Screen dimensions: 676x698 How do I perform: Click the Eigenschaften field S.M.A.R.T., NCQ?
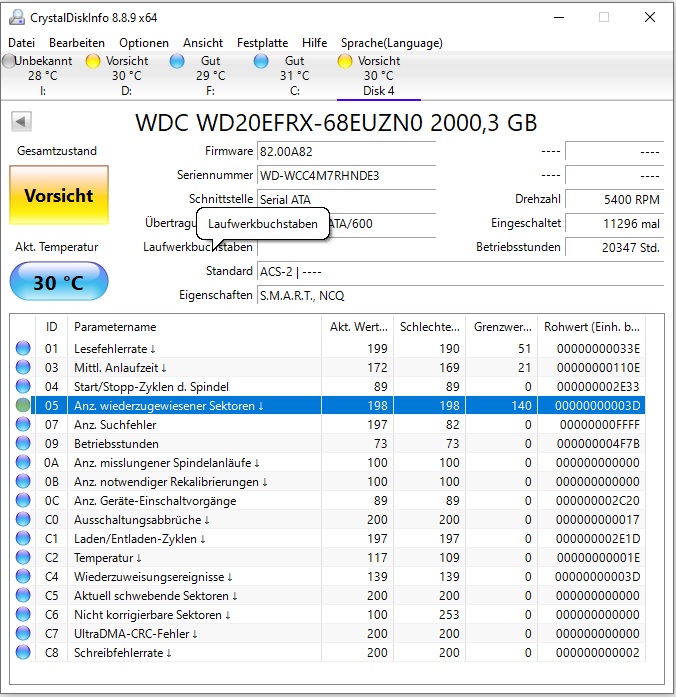click(x=460, y=296)
